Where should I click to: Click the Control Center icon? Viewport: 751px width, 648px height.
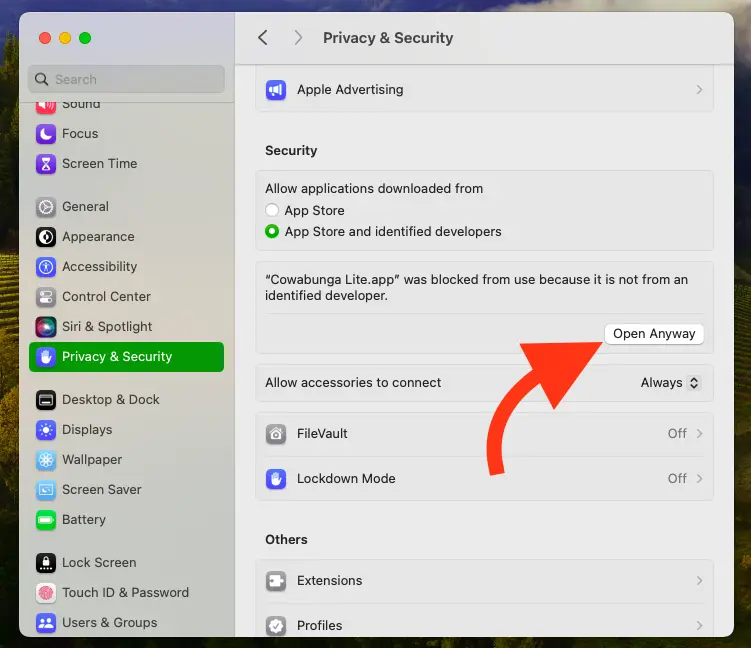[x=46, y=297]
